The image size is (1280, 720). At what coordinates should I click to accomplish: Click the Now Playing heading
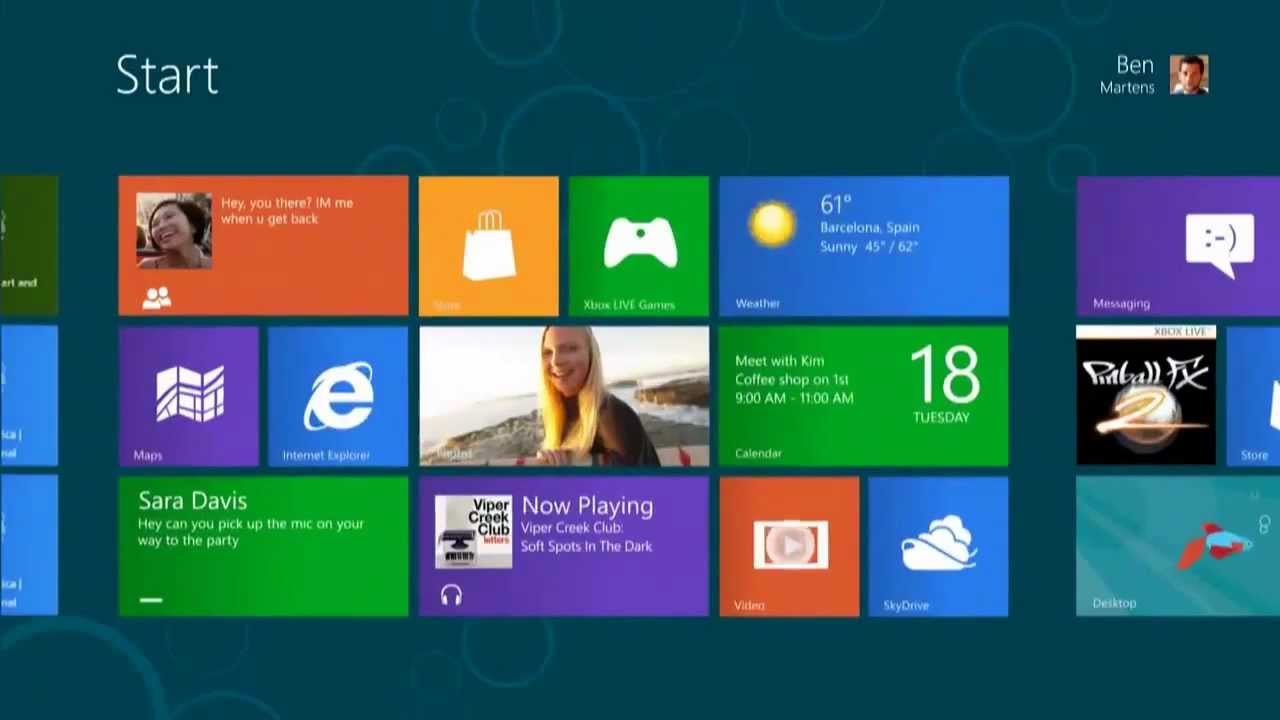coord(587,506)
